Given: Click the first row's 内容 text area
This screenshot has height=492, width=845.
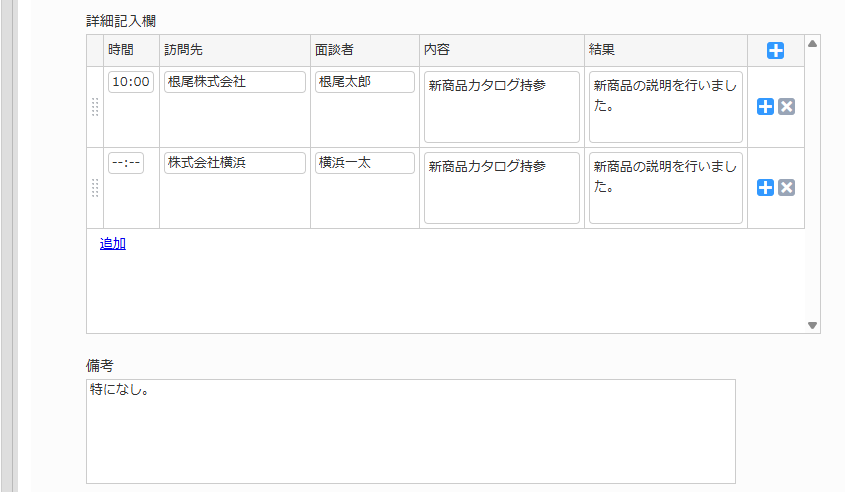Looking at the screenshot, I should pos(502,107).
